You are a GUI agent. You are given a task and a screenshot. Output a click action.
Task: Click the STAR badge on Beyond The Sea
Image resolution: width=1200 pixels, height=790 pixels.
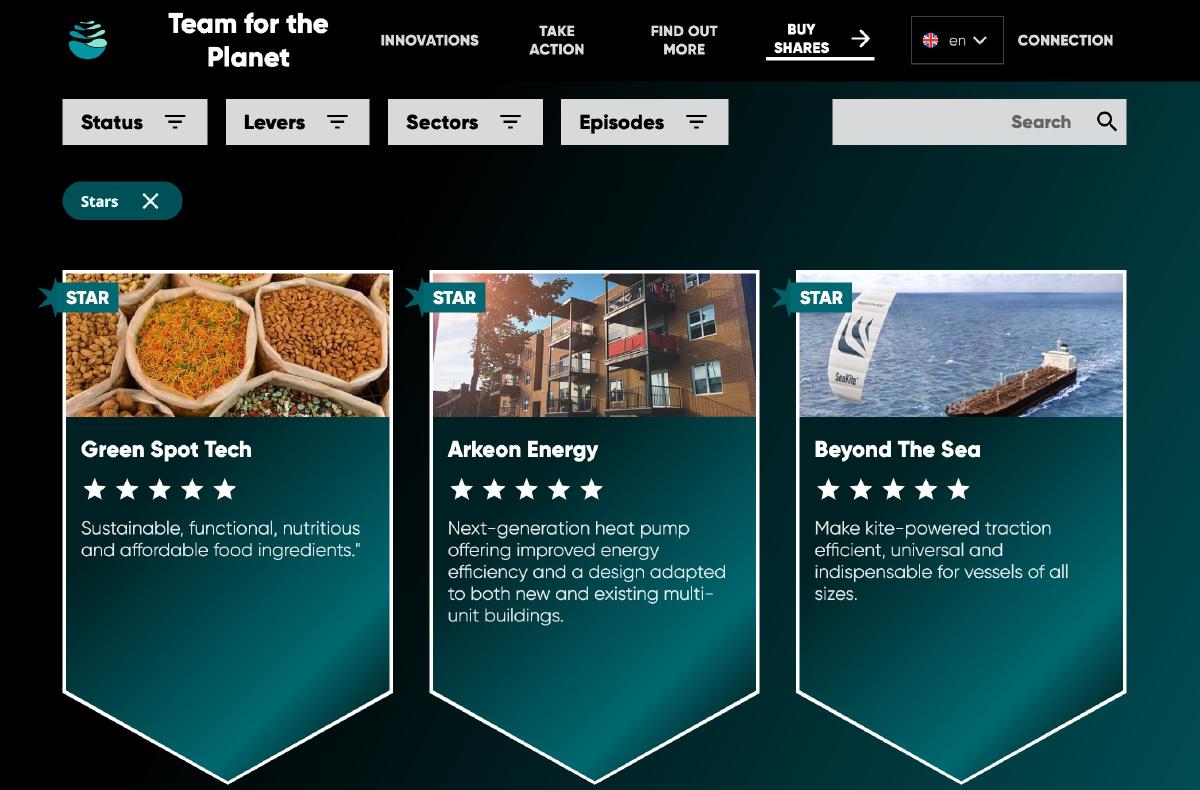[813, 297]
